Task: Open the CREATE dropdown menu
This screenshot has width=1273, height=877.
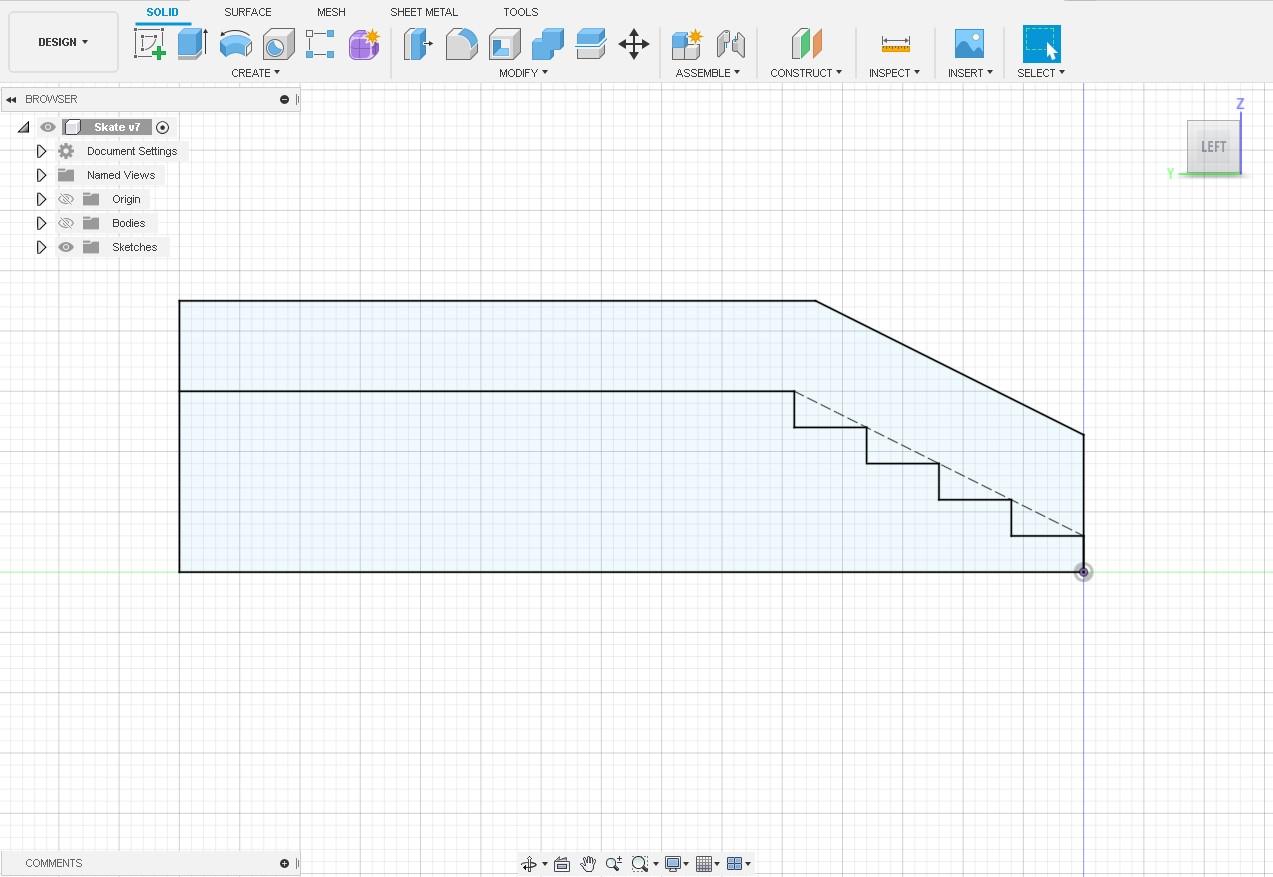Action: pyautogui.click(x=255, y=73)
